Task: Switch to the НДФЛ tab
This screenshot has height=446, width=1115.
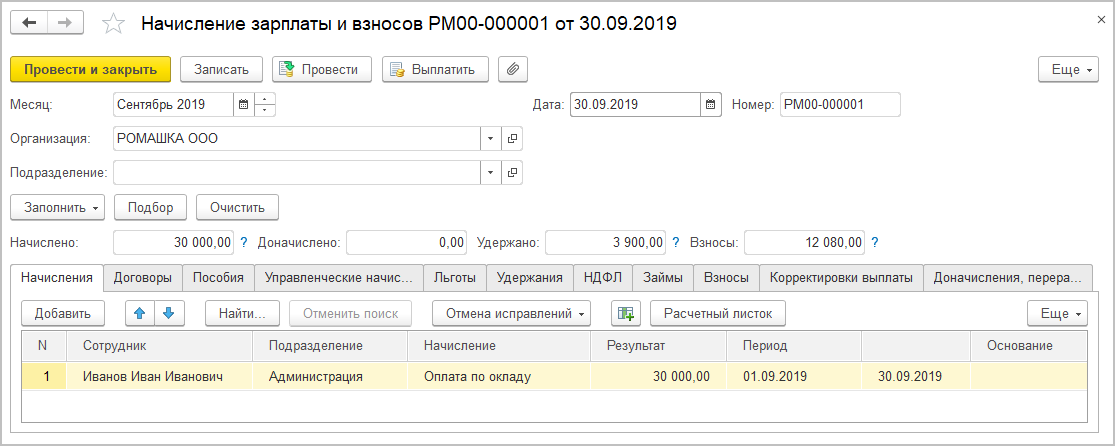Action: coord(602,277)
